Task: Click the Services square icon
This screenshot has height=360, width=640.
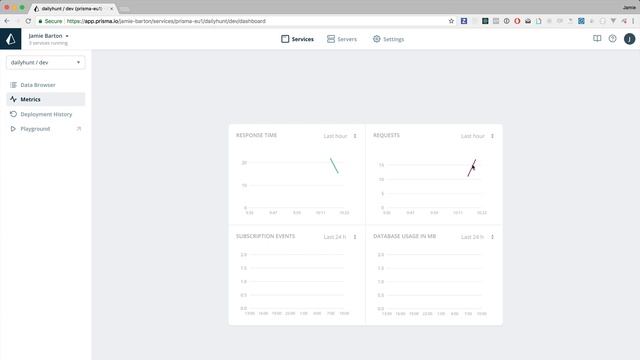Action: [285, 39]
